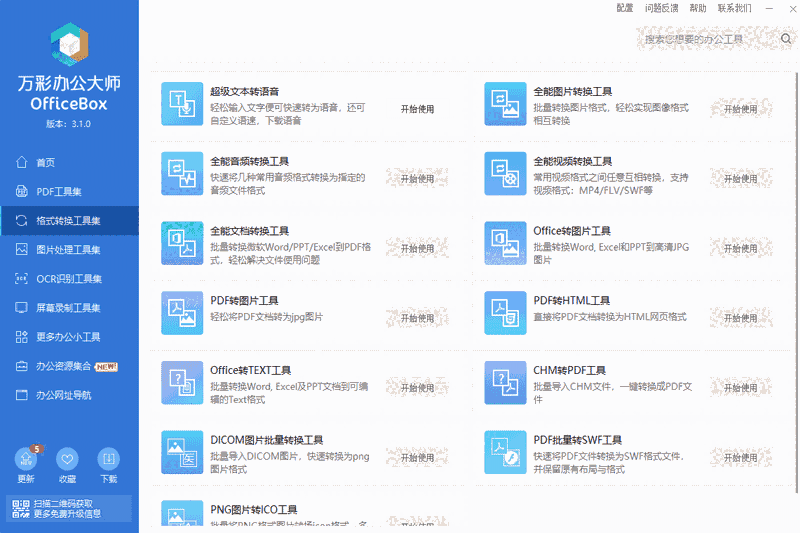Click the 万彩办公大师 OfficeBox title
The height and width of the screenshot is (533, 800).
tap(69, 93)
